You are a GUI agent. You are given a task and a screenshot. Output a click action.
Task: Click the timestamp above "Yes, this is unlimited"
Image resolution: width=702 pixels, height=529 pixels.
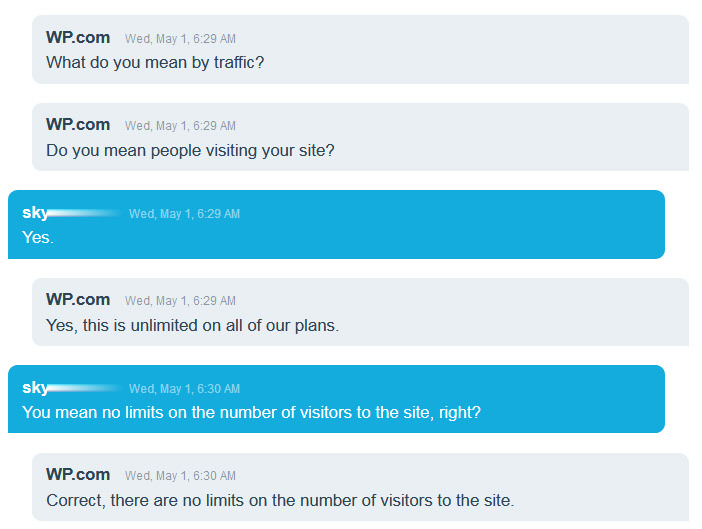[180, 301]
